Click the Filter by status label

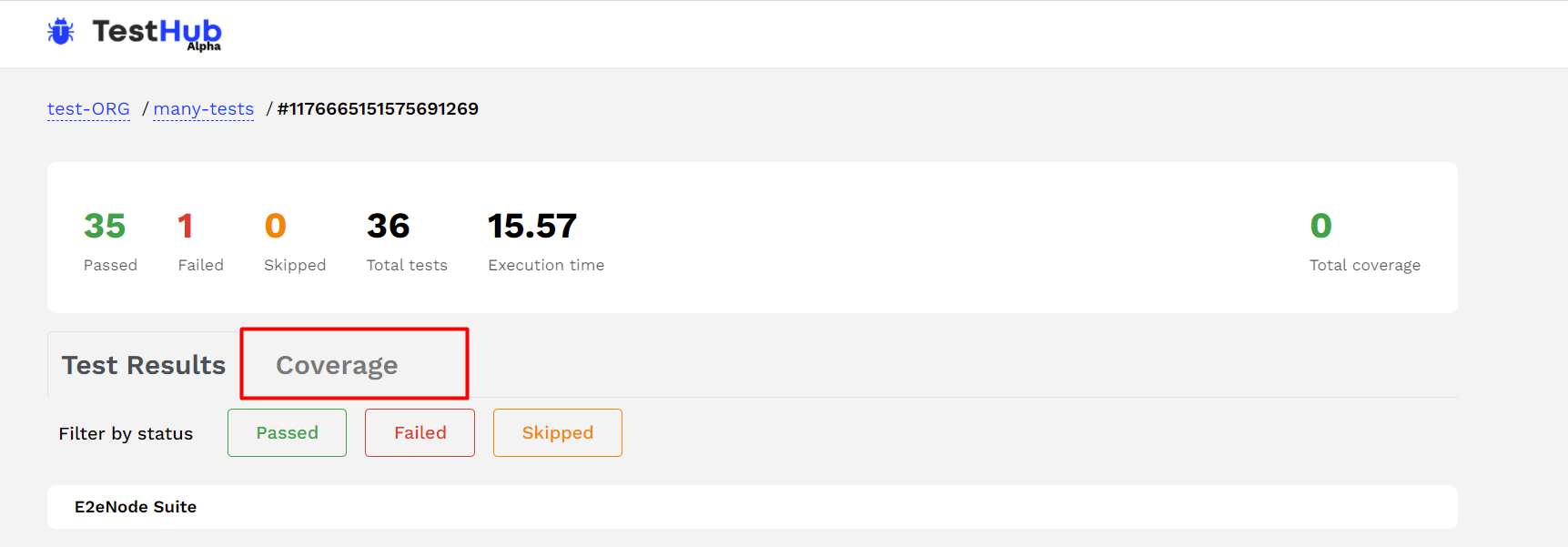point(126,434)
